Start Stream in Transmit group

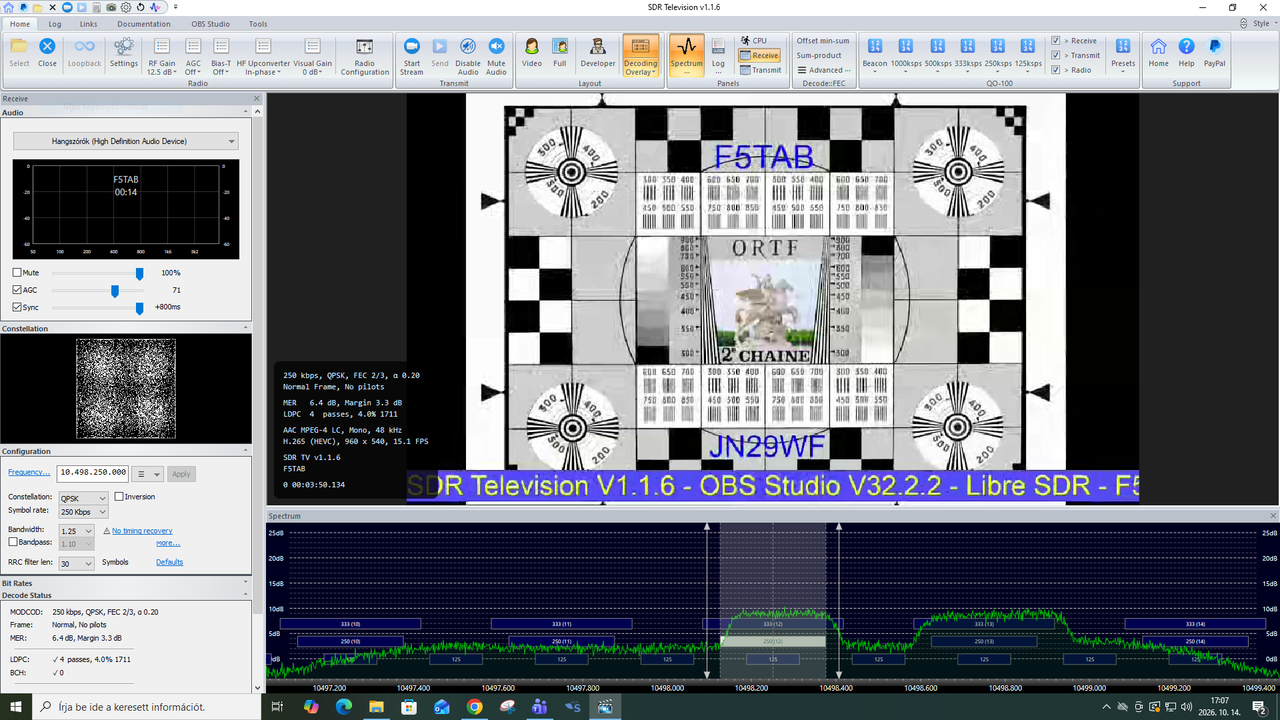click(411, 56)
